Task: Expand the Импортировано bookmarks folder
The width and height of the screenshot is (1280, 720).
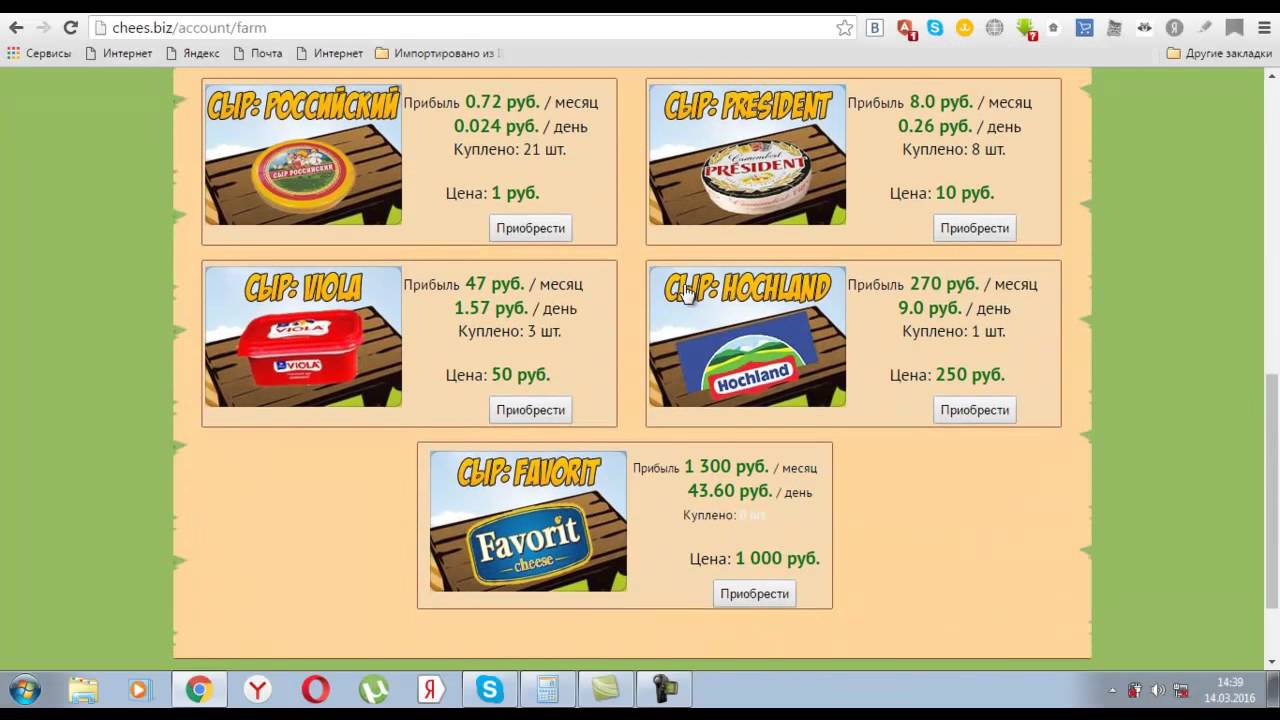Action: [x=438, y=53]
